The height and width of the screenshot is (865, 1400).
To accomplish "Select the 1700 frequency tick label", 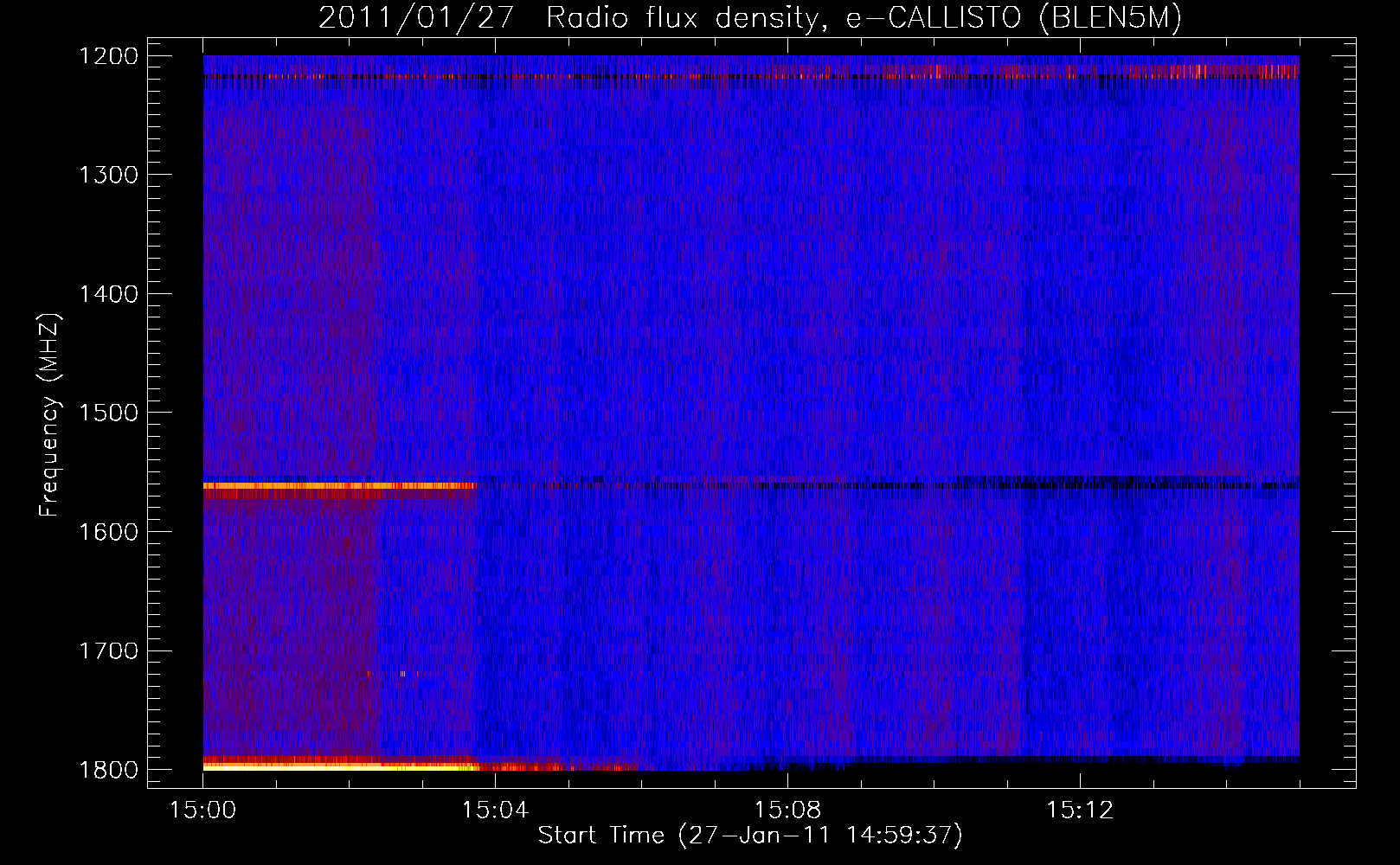I will (x=109, y=650).
